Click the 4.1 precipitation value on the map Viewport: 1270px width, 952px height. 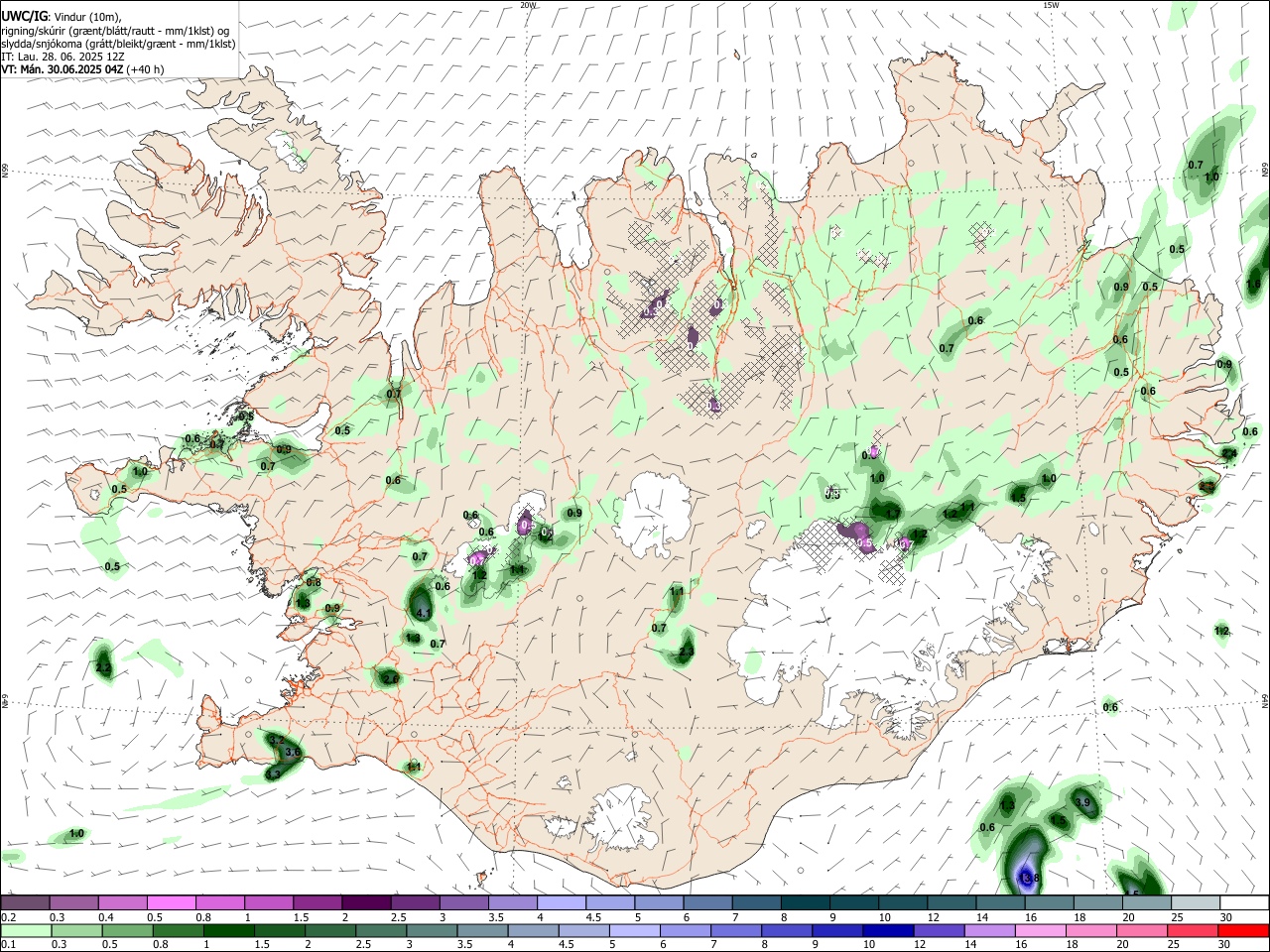point(424,614)
